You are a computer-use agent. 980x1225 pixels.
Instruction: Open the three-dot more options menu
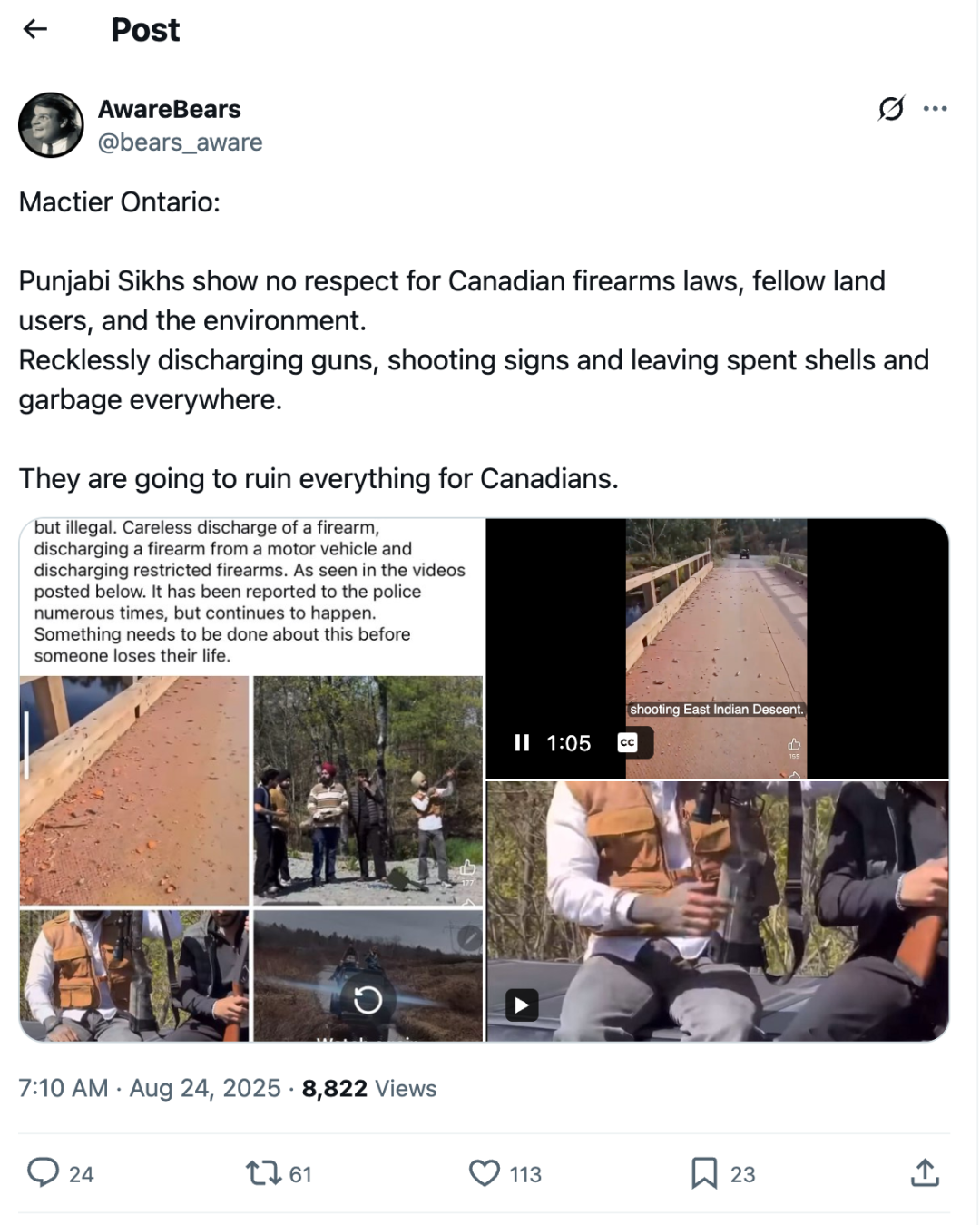(935, 109)
